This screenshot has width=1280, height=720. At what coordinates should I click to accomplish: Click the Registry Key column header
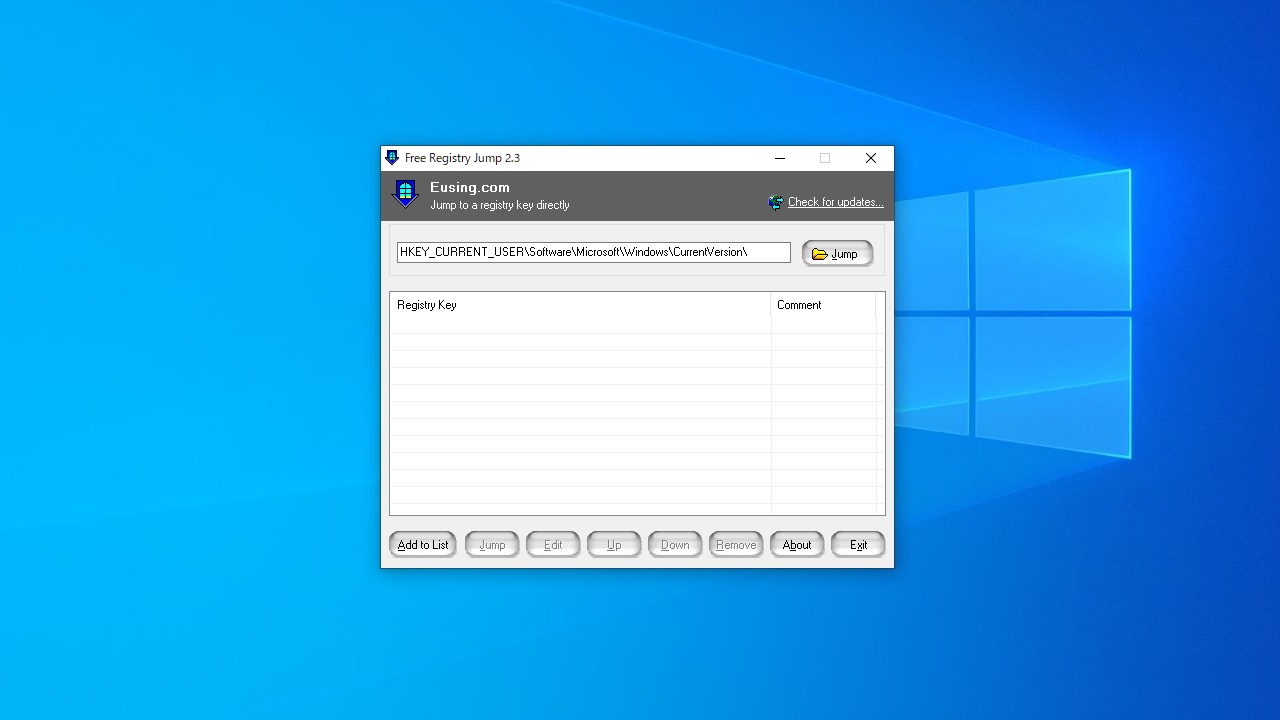click(x=580, y=305)
